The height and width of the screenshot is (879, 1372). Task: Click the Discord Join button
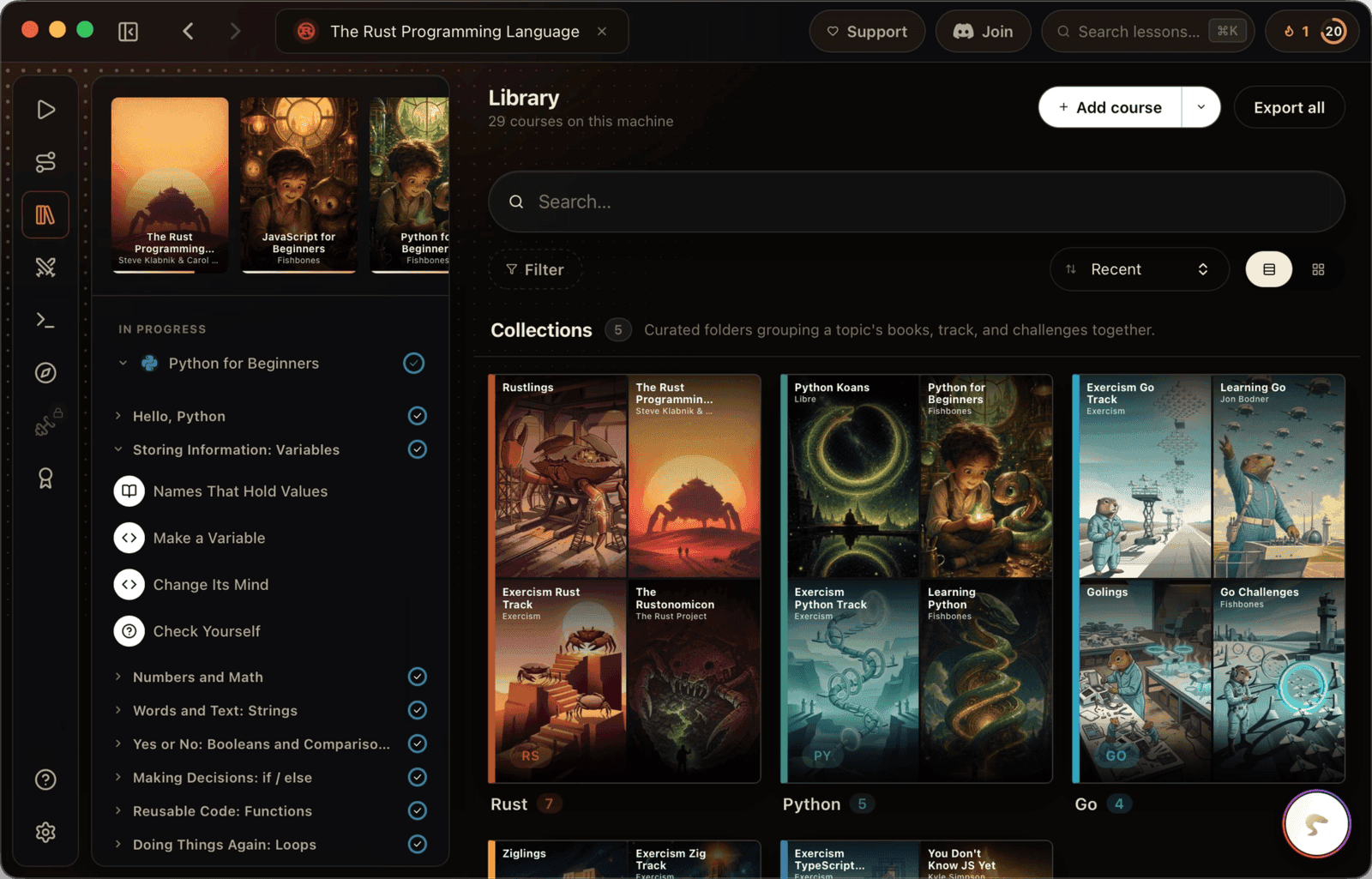(x=984, y=32)
